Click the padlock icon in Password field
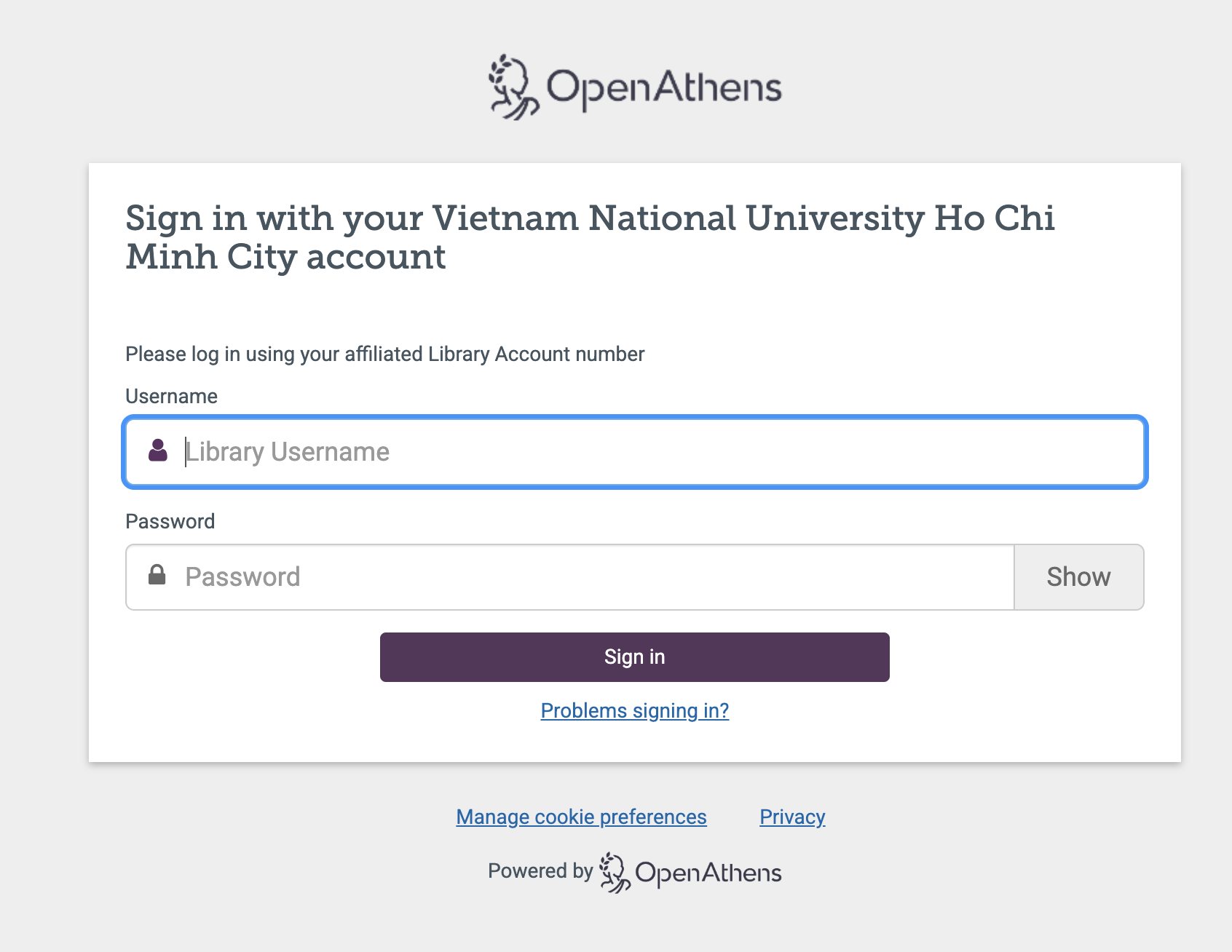This screenshot has width=1232, height=952. coord(157,575)
